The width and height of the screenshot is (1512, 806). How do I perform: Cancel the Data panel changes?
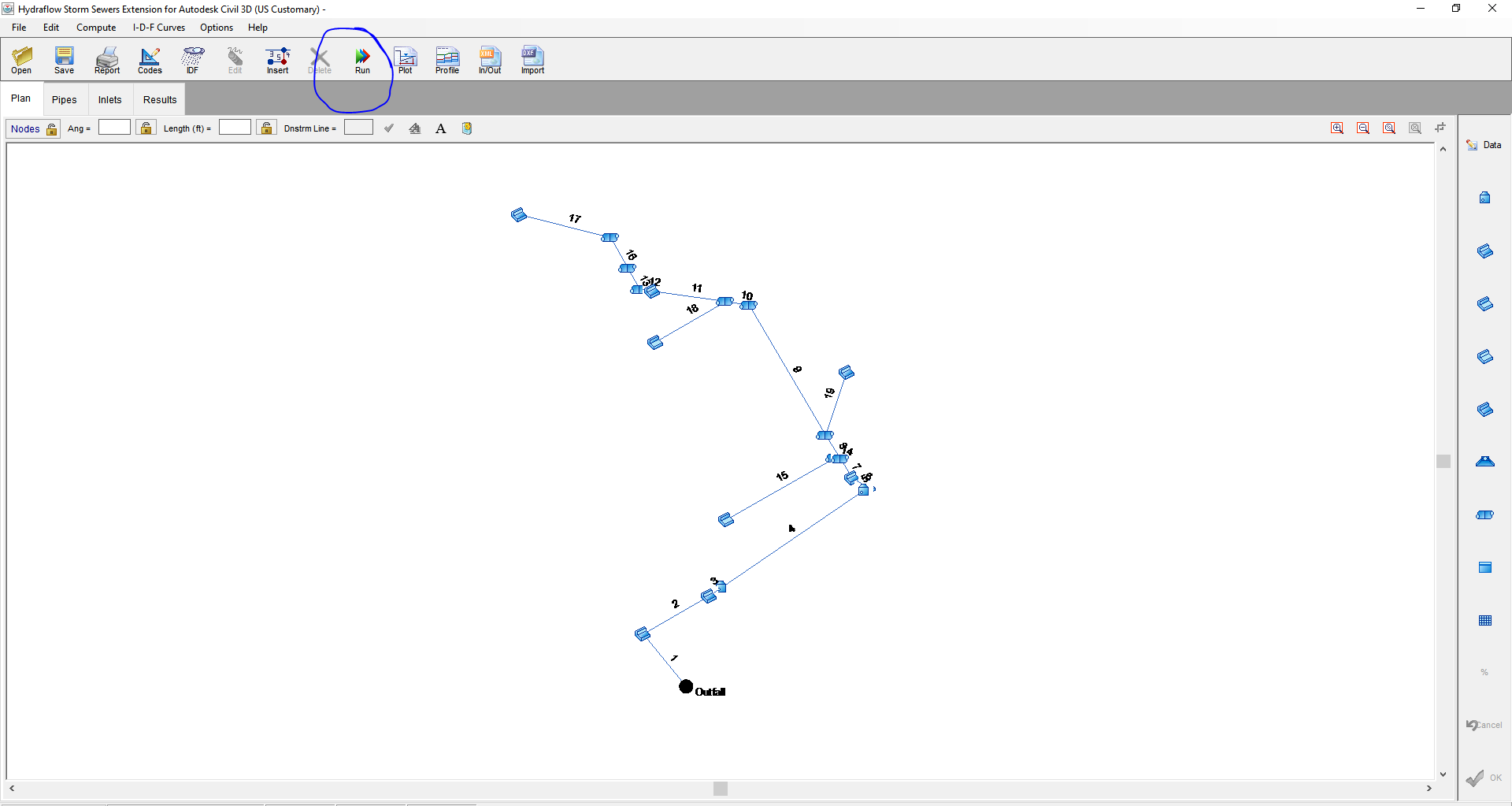[1484, 725]
